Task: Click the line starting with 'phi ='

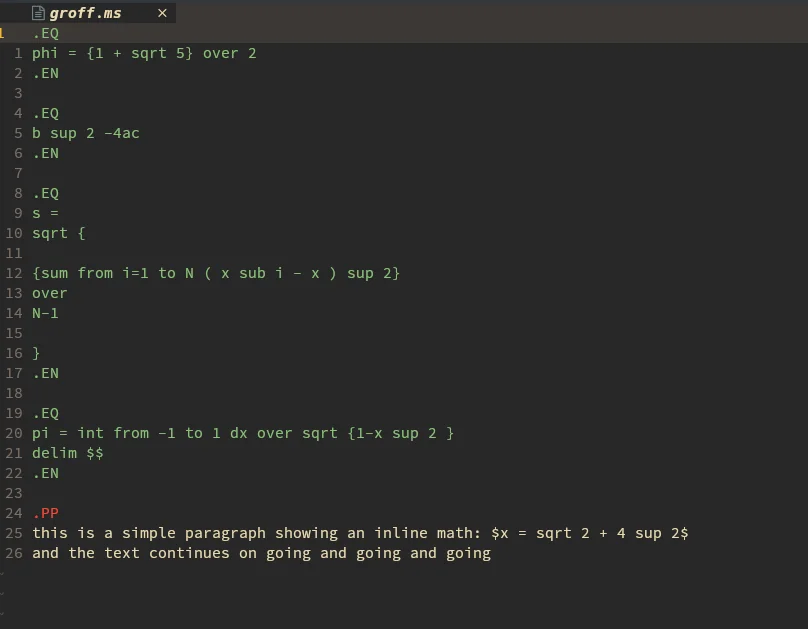Action: point(144,53)
